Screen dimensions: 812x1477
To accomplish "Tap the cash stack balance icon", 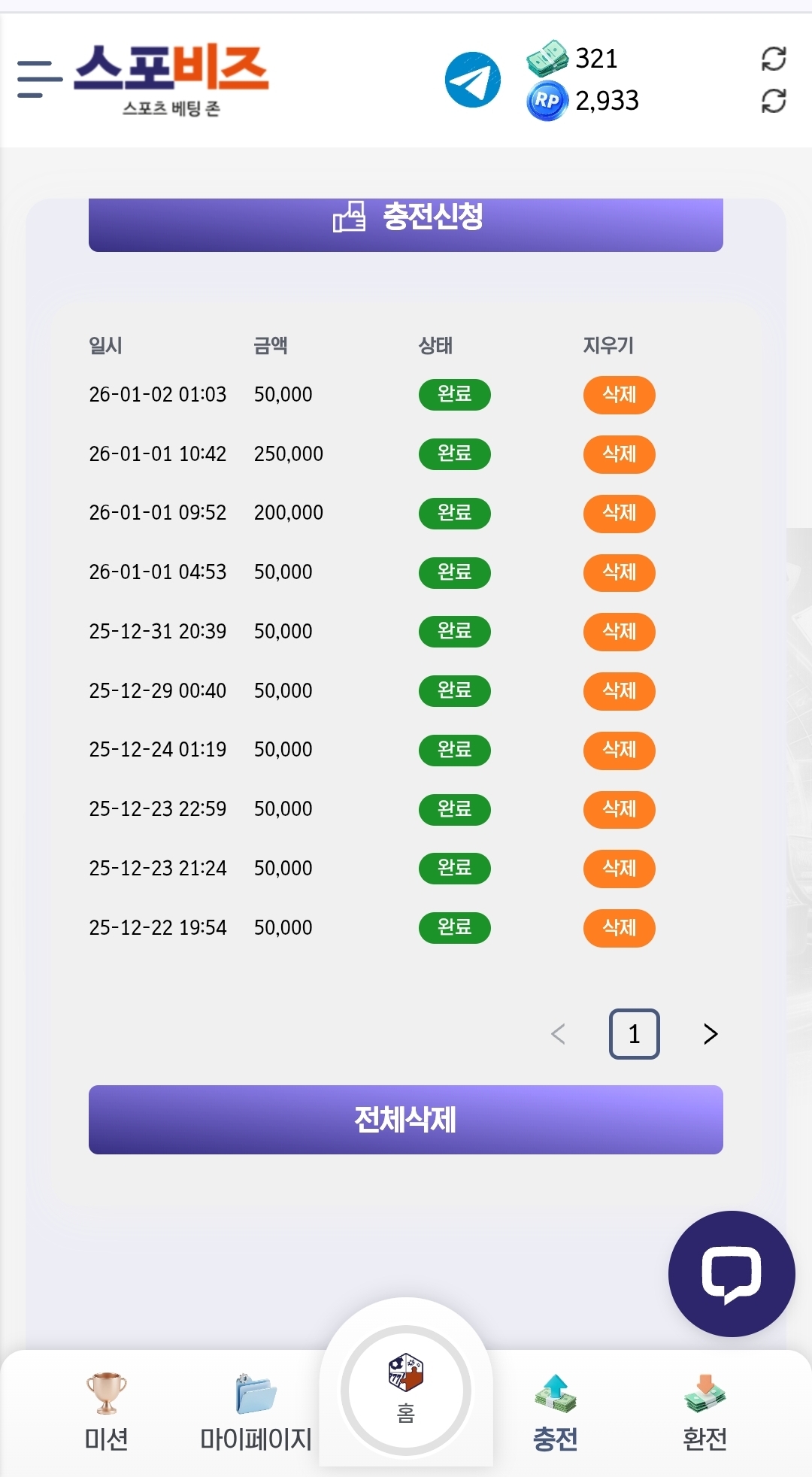I will (x=547, y=59).
